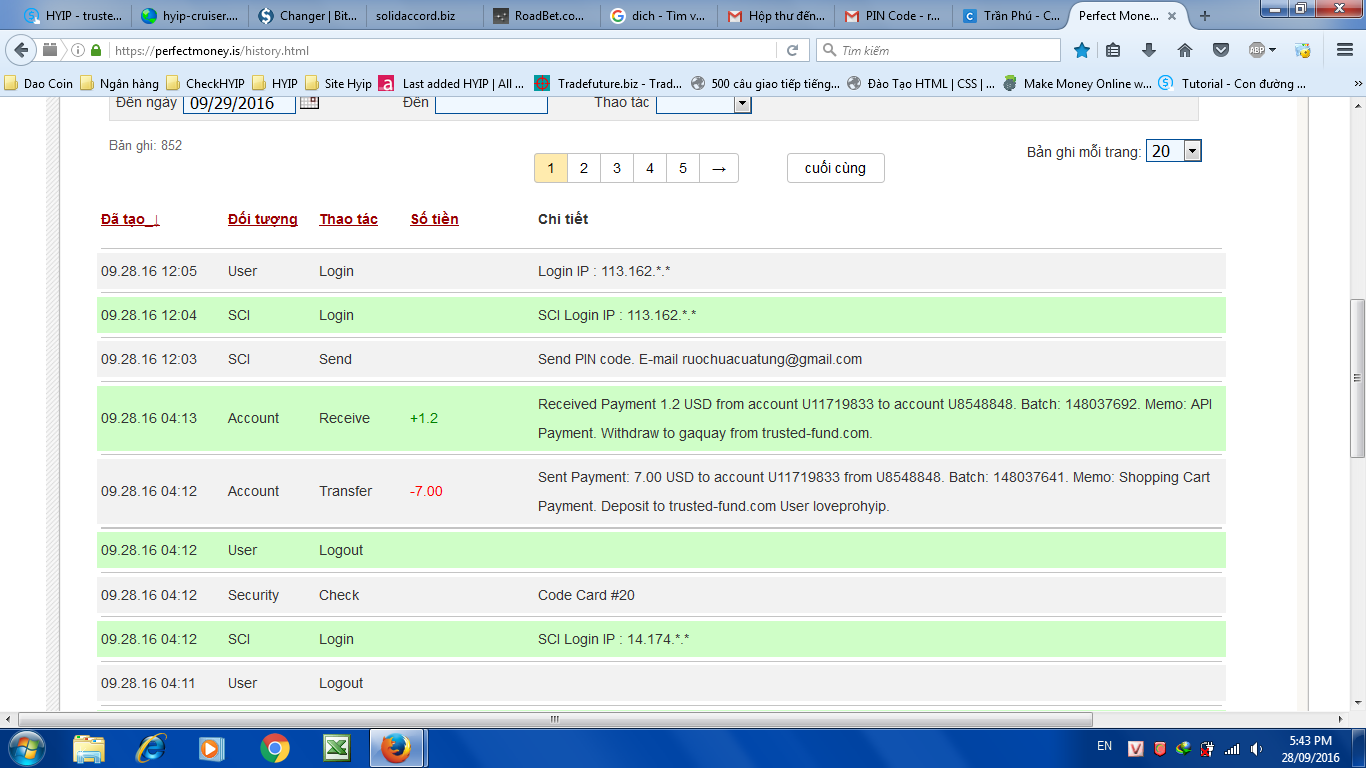
Task: Open the Site Hyip bookmarks folder
Action: tap(338, 84)
